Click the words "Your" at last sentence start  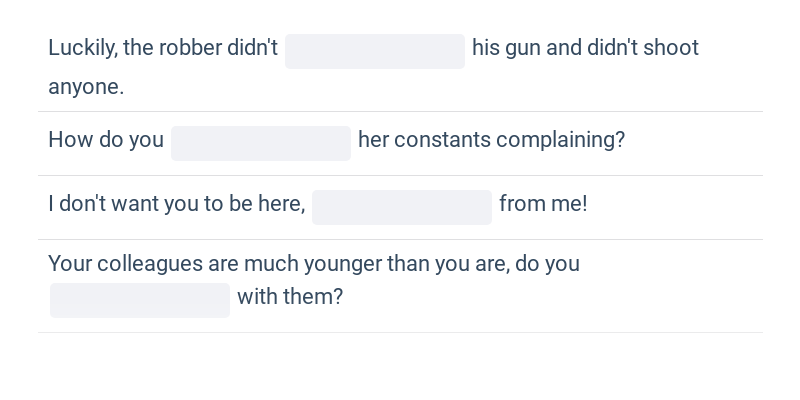click(70, 264)
